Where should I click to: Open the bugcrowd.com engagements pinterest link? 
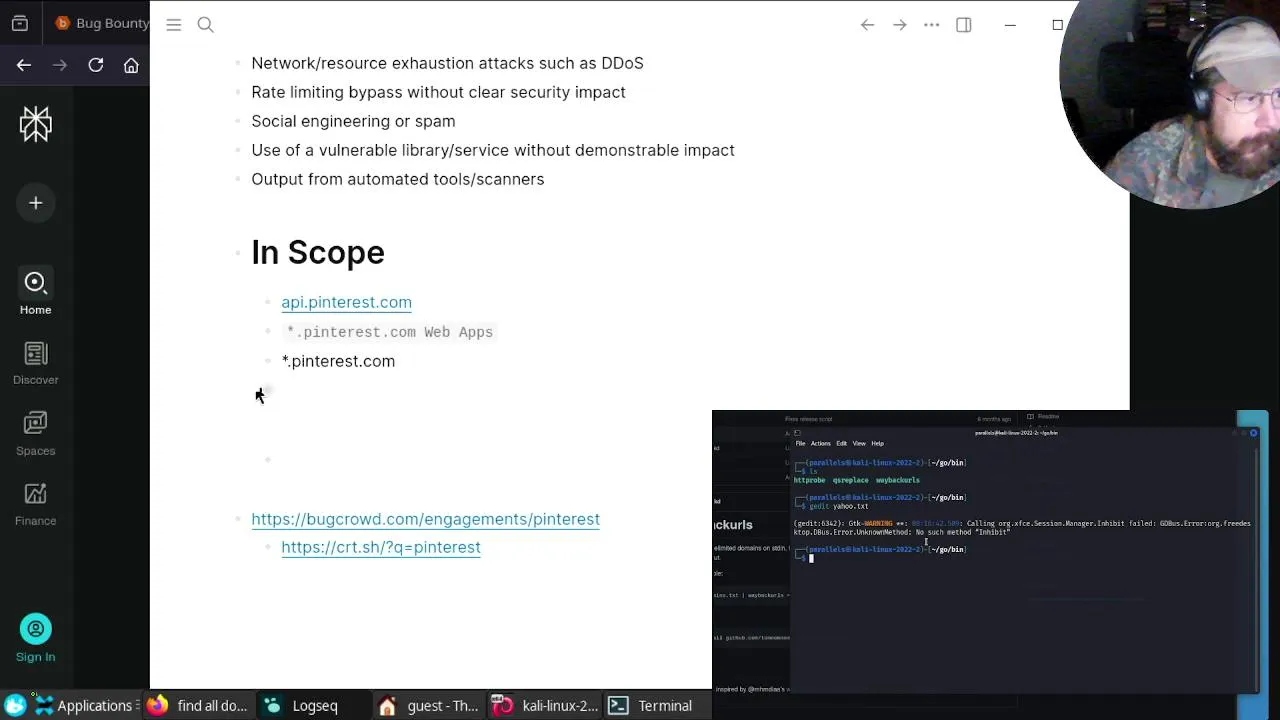pos(425,519)
